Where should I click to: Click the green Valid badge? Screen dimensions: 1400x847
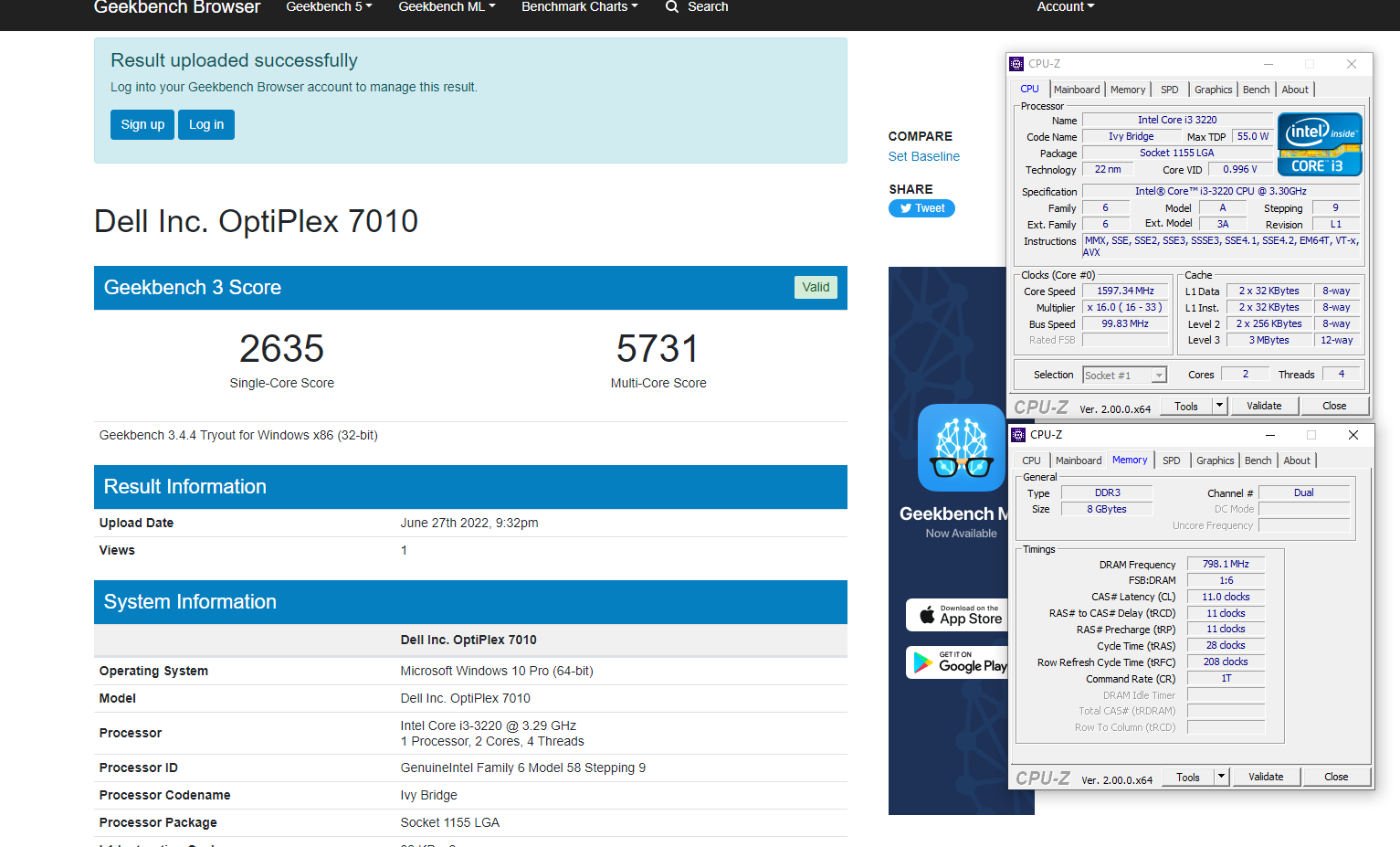pos(816,287)
